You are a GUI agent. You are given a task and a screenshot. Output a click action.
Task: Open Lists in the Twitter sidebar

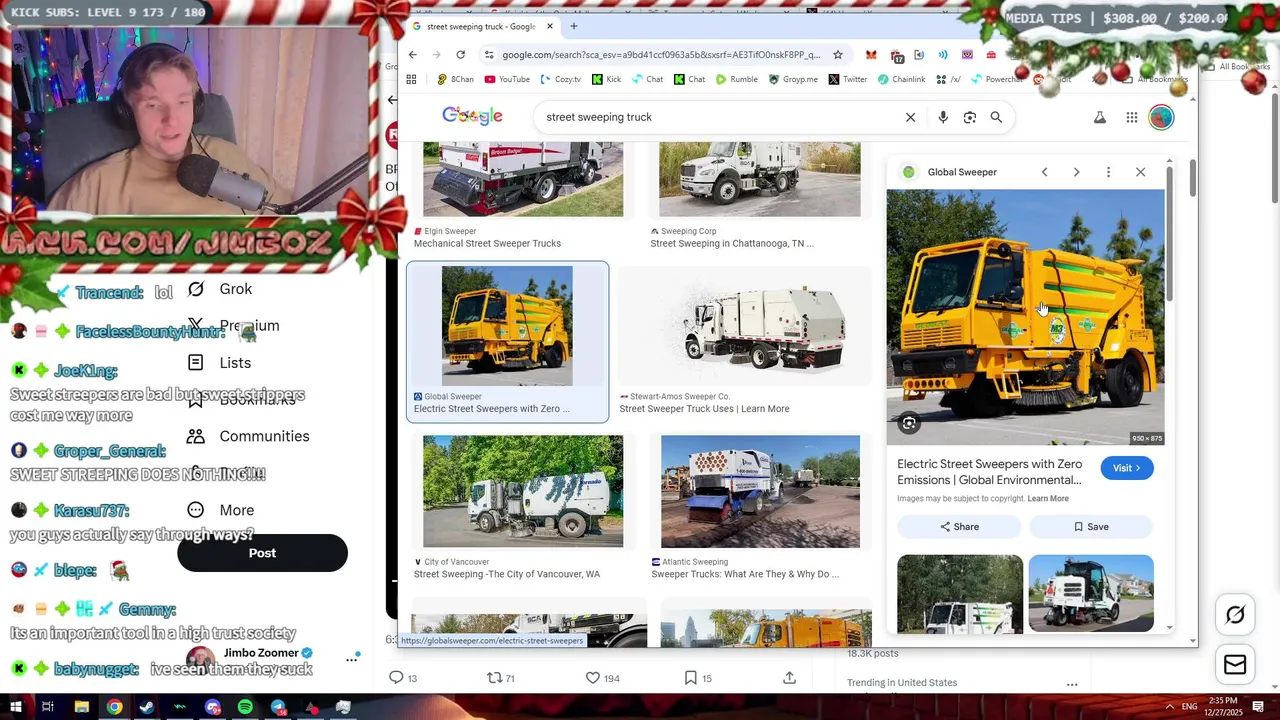219,363
